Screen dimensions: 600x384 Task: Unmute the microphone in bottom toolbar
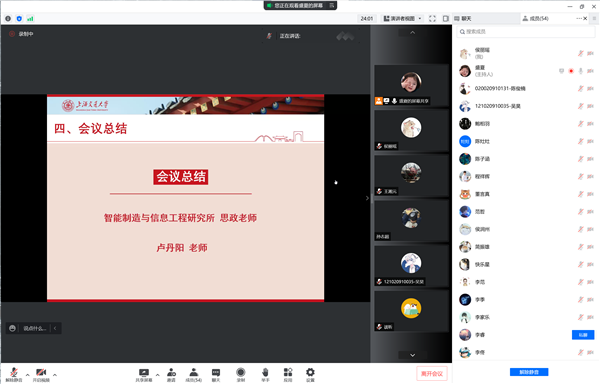pyautogui.click(x=14, y=374)
